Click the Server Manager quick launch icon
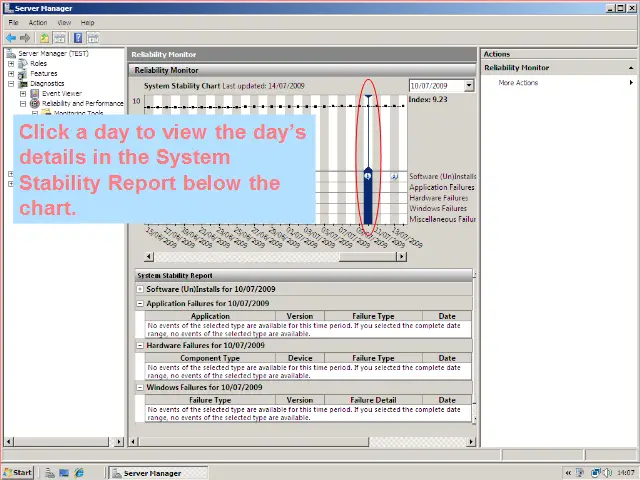 pyautogui.click(x=50, y=473)
